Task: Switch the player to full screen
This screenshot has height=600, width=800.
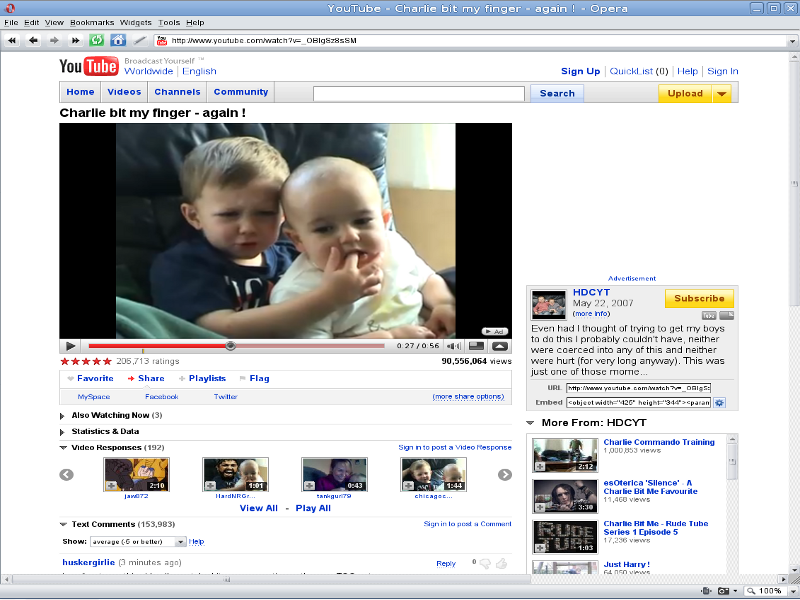Action: click(477, 346)
